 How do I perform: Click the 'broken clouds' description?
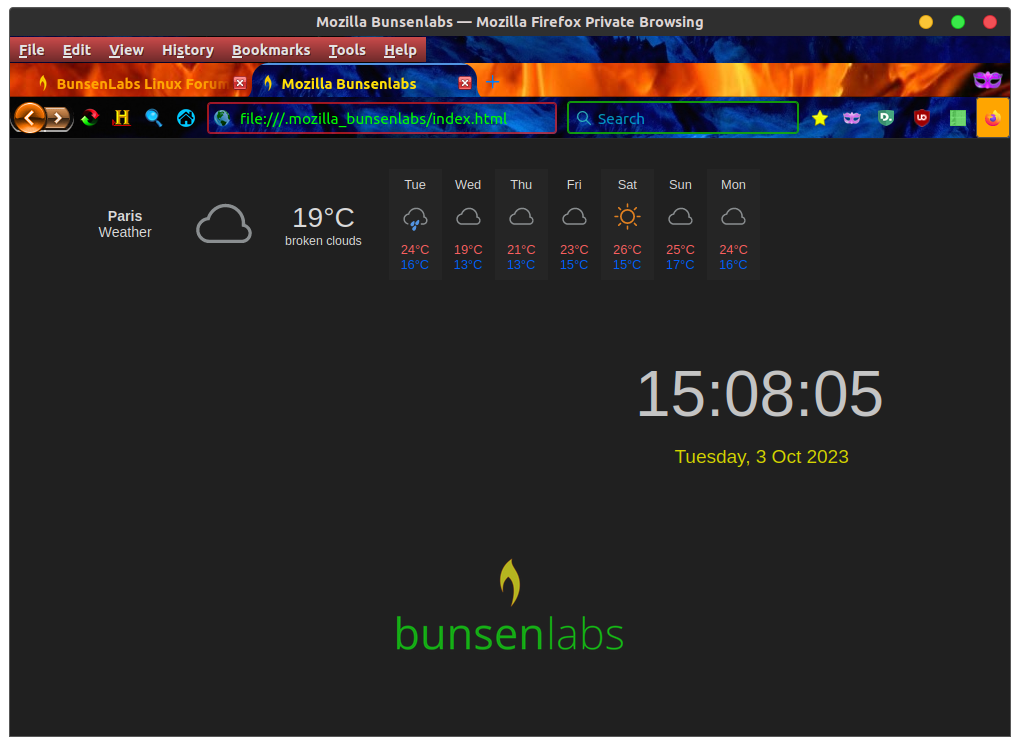[x=323, y=241]
